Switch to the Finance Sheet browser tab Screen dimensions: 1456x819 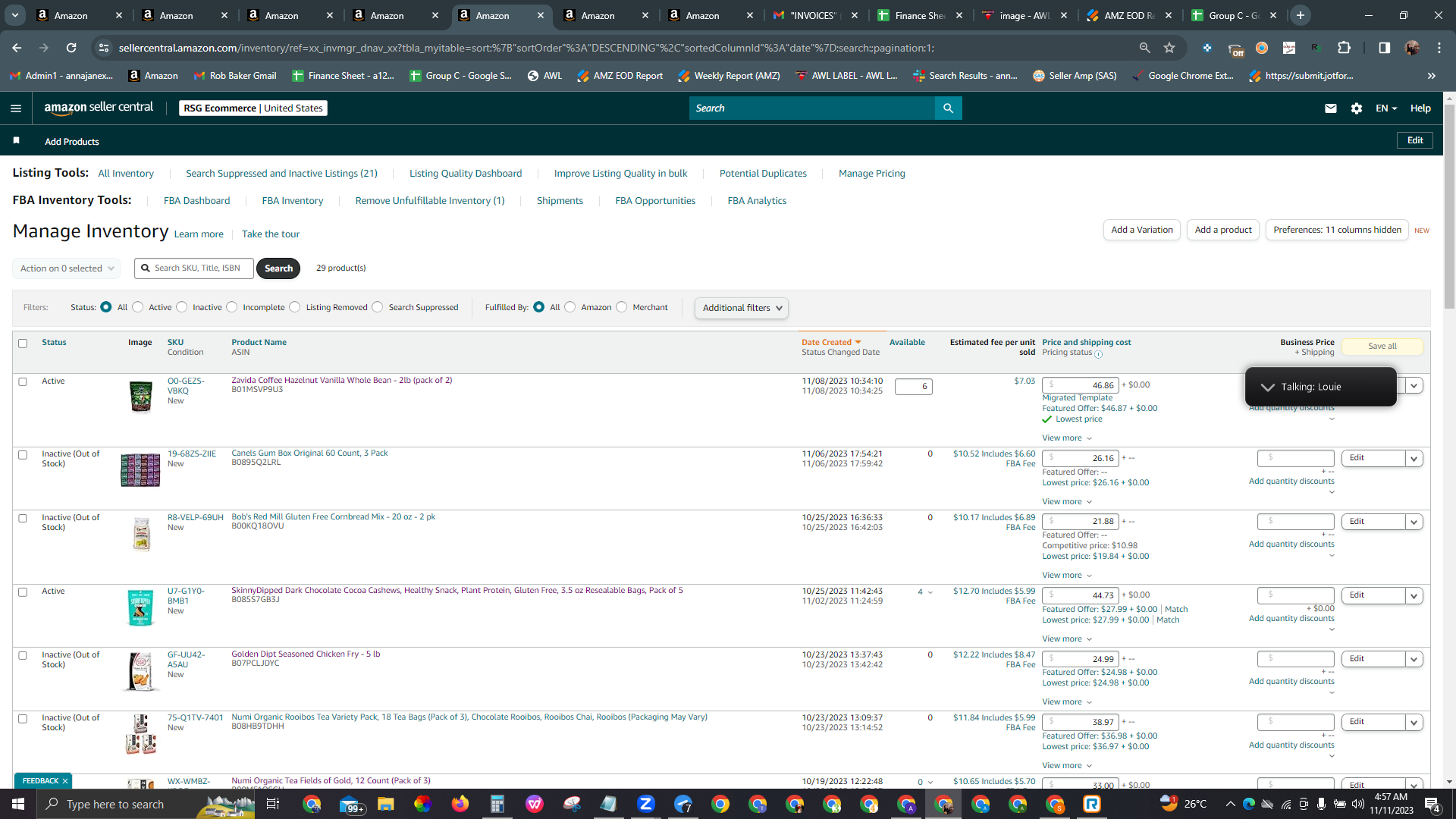click(x=921, y=15)
